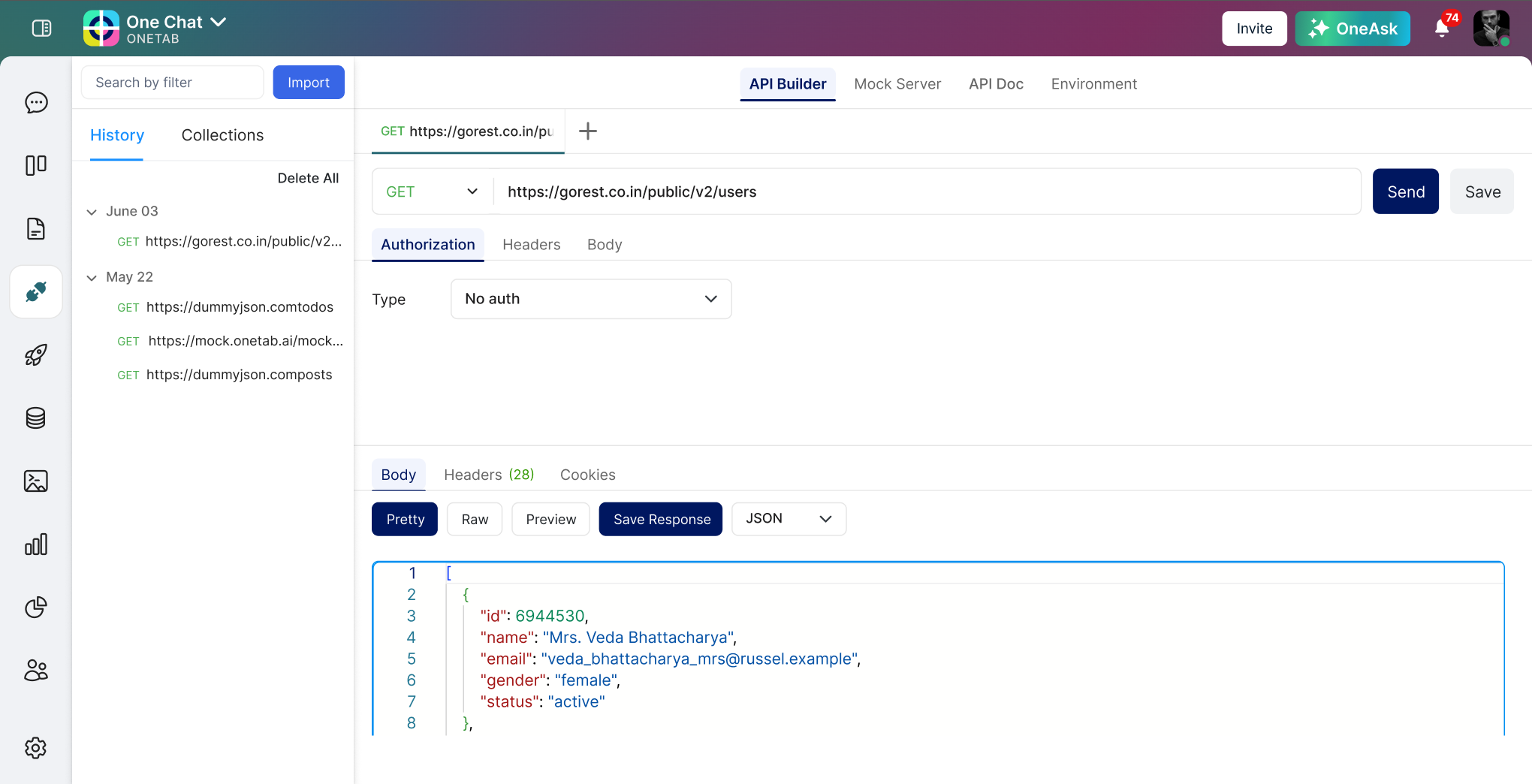Toggle the sidebar collapse icon near One Chat

click(41, 28)
